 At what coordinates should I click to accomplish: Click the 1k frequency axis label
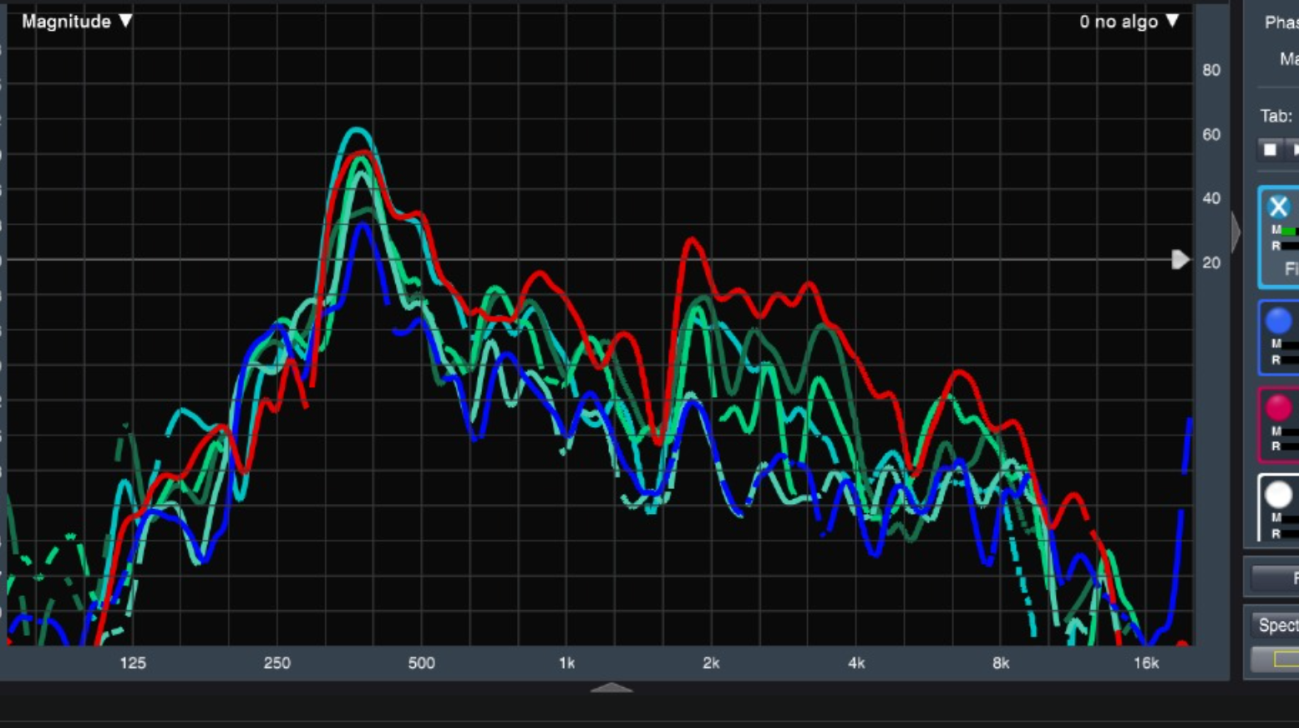coord(566,663)
